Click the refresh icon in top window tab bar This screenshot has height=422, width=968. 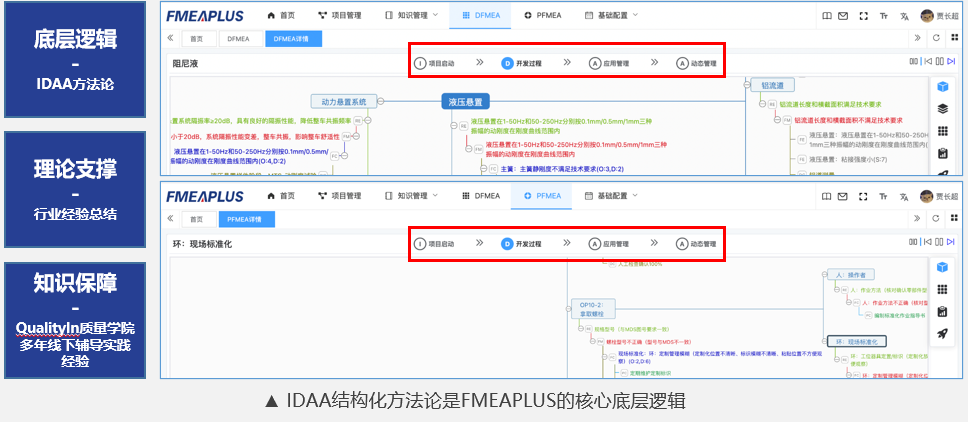[936, 38]
